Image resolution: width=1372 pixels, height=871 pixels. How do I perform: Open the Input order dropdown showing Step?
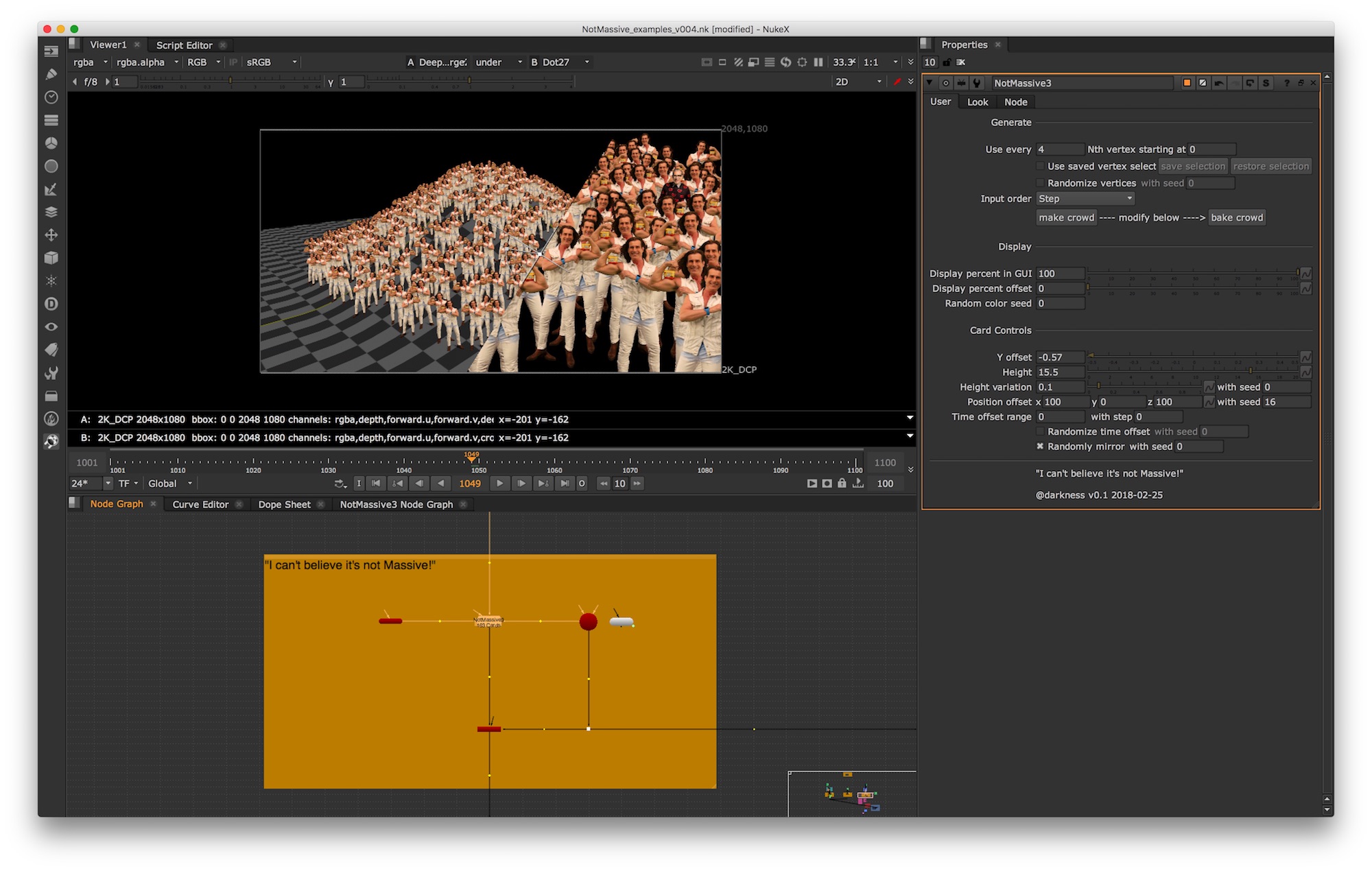[1085, 198]
